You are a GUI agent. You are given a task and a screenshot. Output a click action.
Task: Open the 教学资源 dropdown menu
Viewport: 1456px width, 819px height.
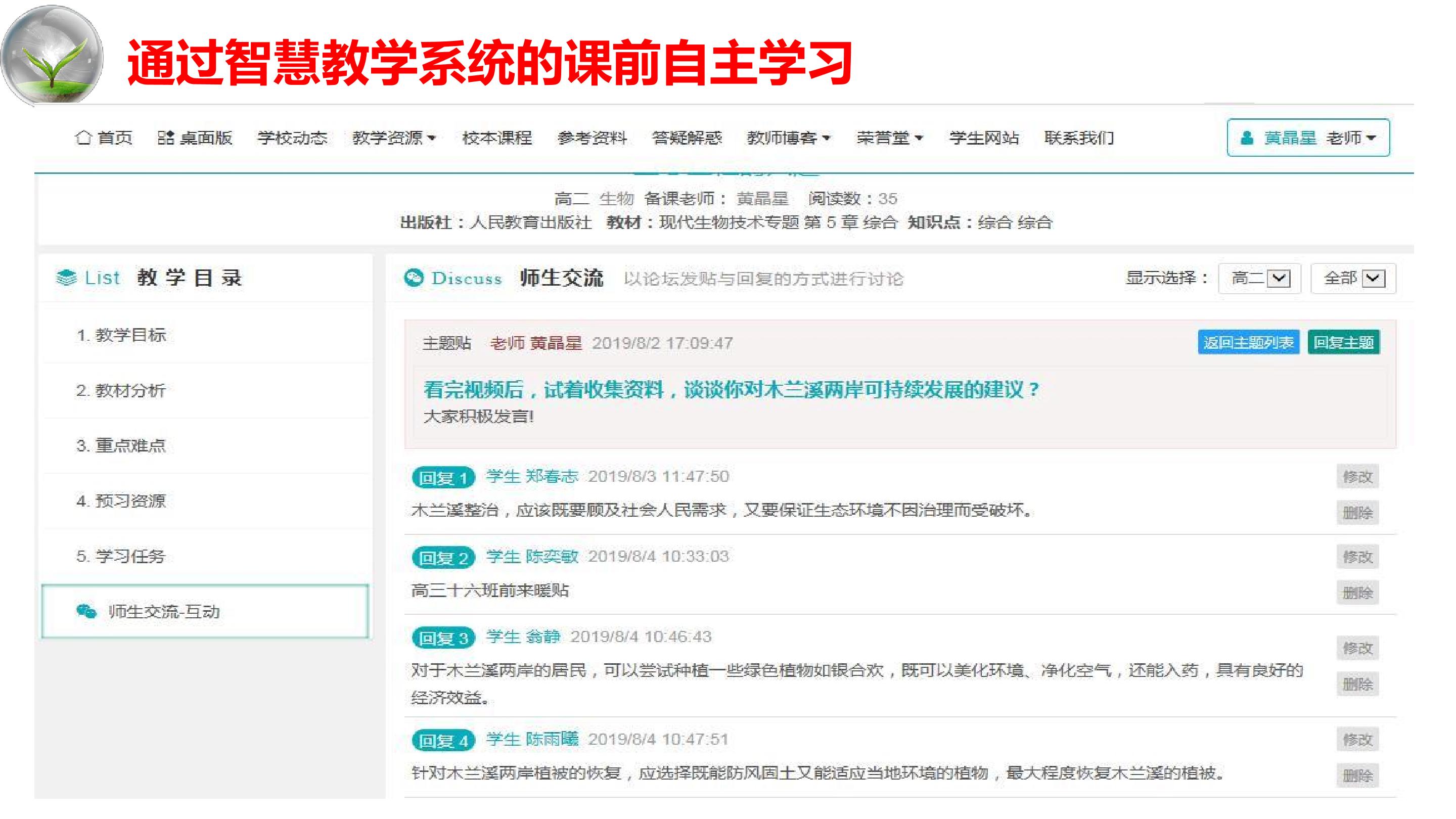click(x=394, y=138)
